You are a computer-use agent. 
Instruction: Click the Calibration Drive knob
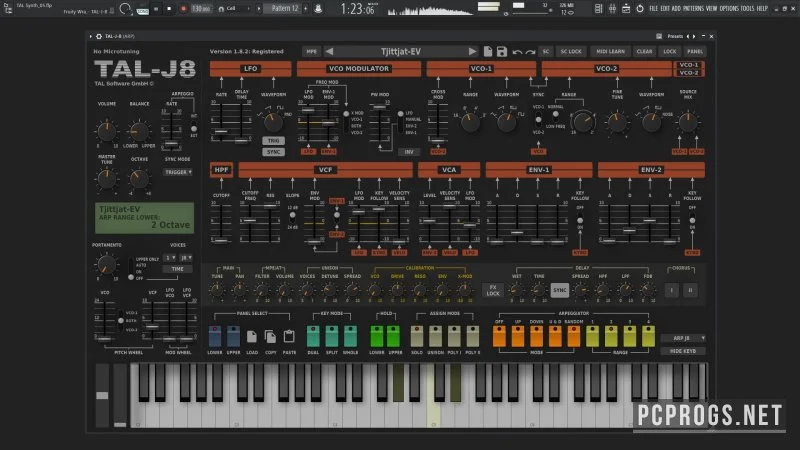pos(397,290)
